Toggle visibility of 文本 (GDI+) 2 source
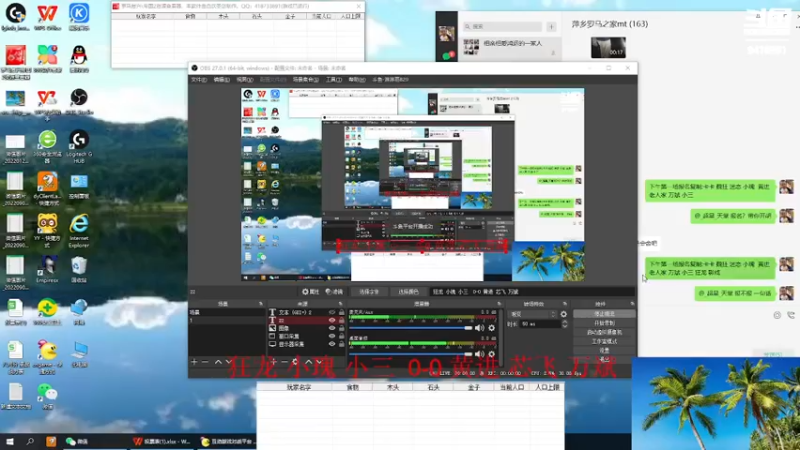Screen dimensions: 800x450 click(x=332, y=312)
